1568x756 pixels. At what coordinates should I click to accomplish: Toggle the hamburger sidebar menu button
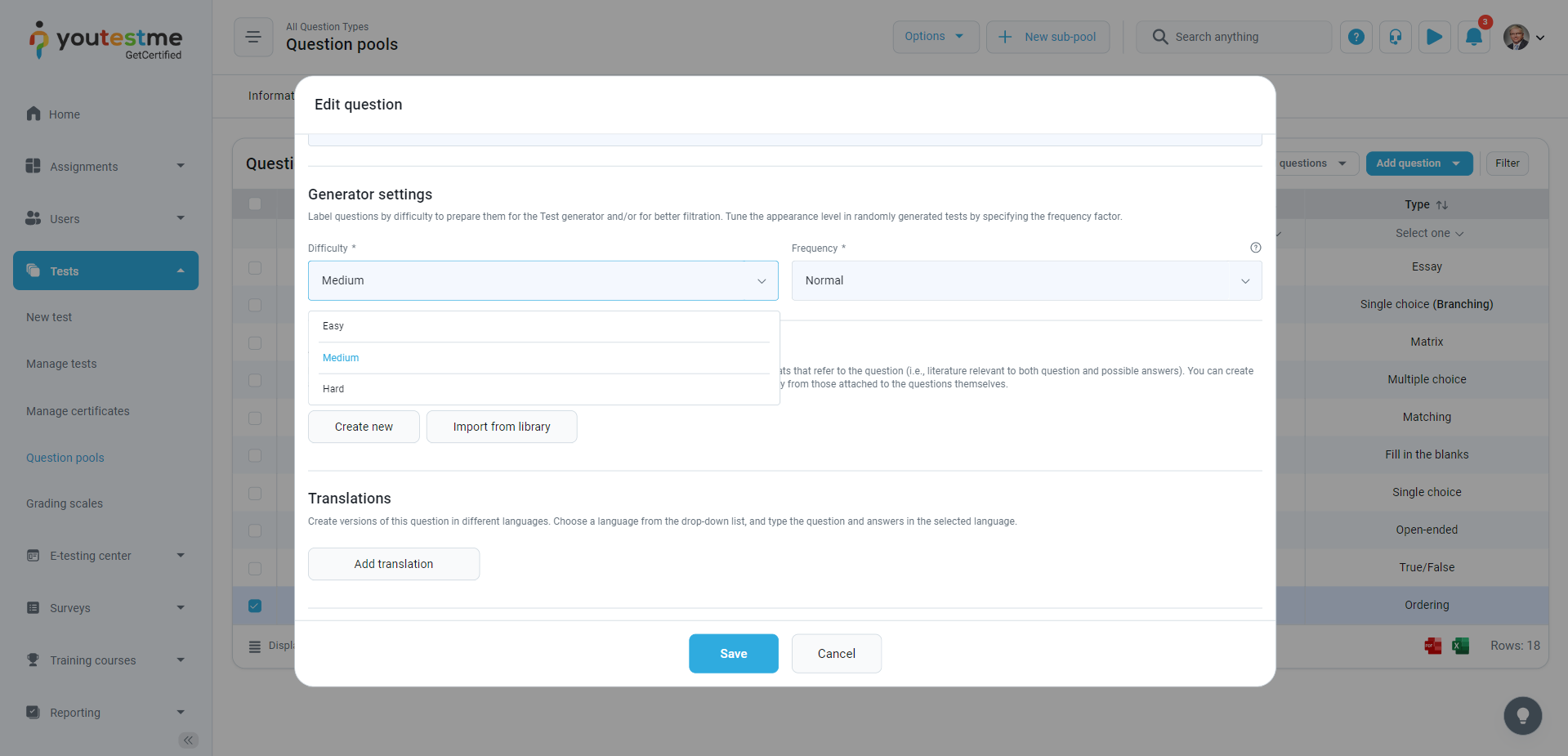click(x=253, y=37)
